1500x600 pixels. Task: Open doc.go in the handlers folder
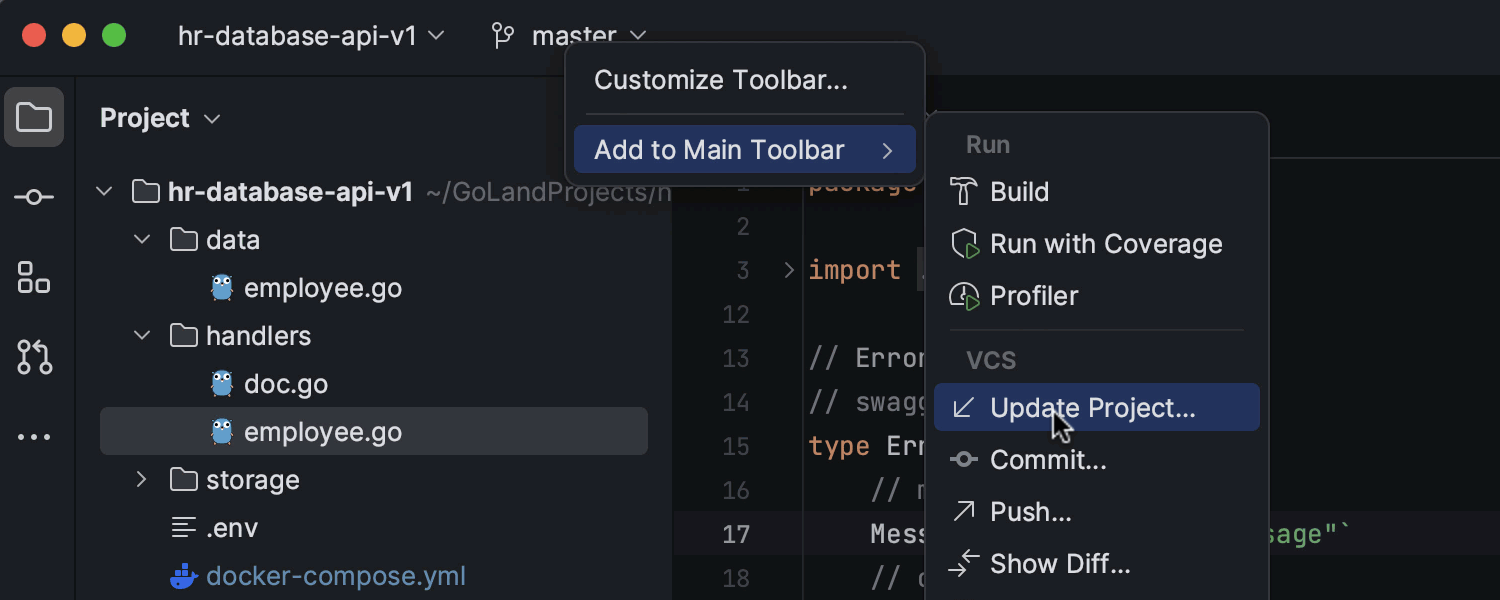[286, 384]
